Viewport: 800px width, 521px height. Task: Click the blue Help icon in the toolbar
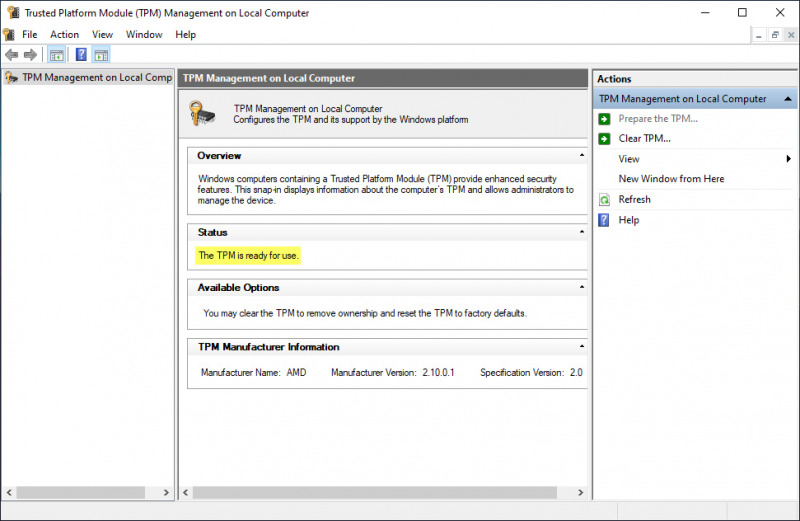(x=81, y=55)
